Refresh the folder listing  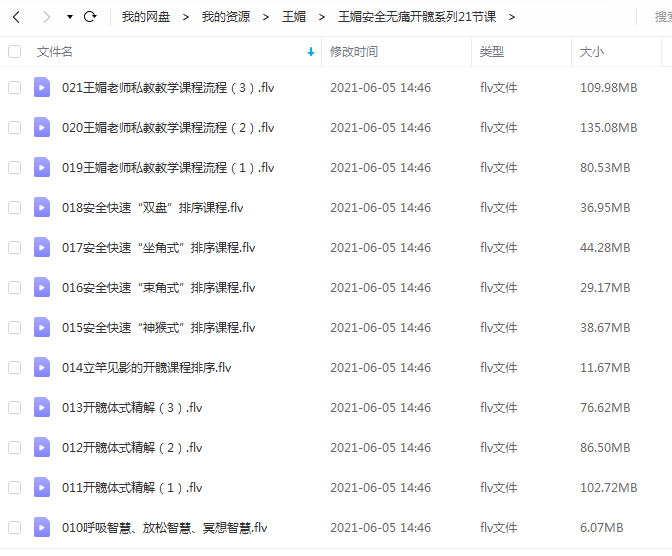(90, 17)
